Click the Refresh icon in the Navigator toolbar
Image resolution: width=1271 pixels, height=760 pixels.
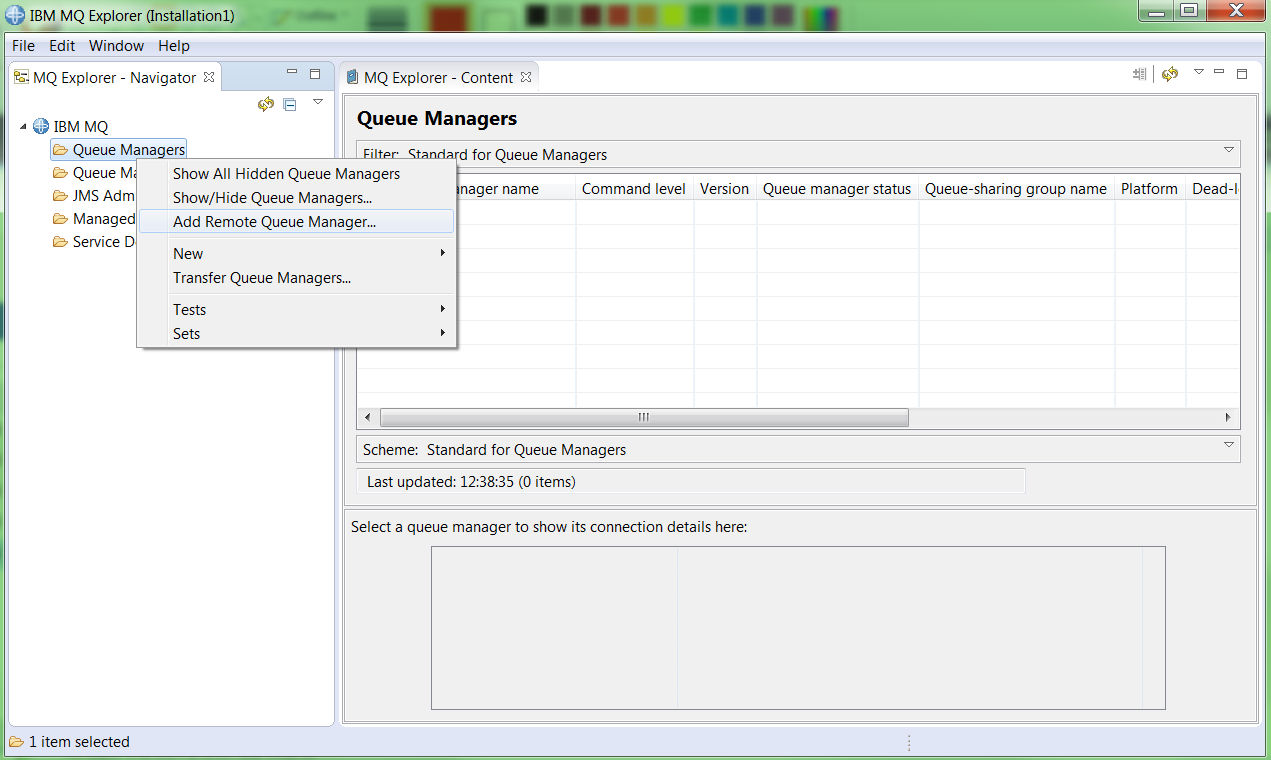[x=265, y=103]
